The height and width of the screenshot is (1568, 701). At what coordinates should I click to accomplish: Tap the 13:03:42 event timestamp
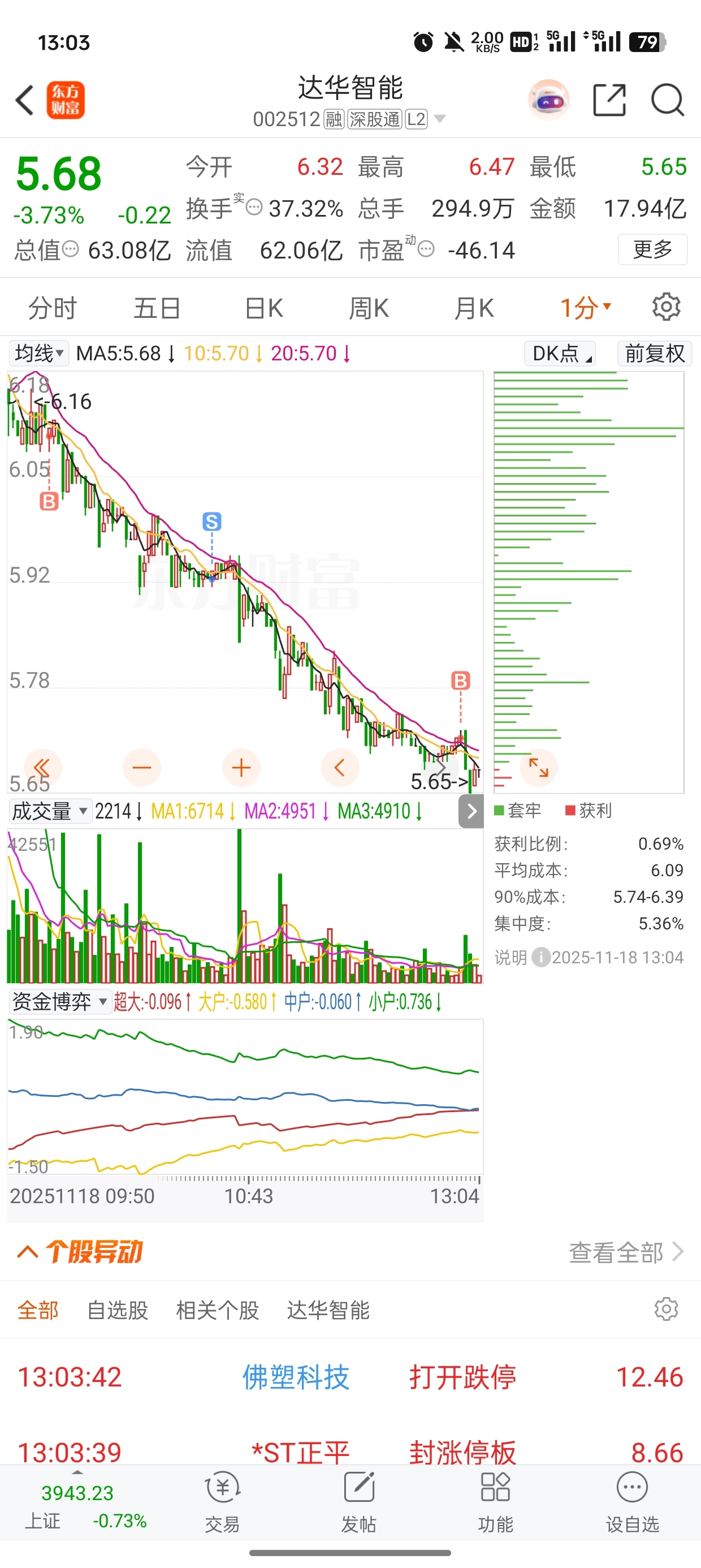click(70, 1377)
